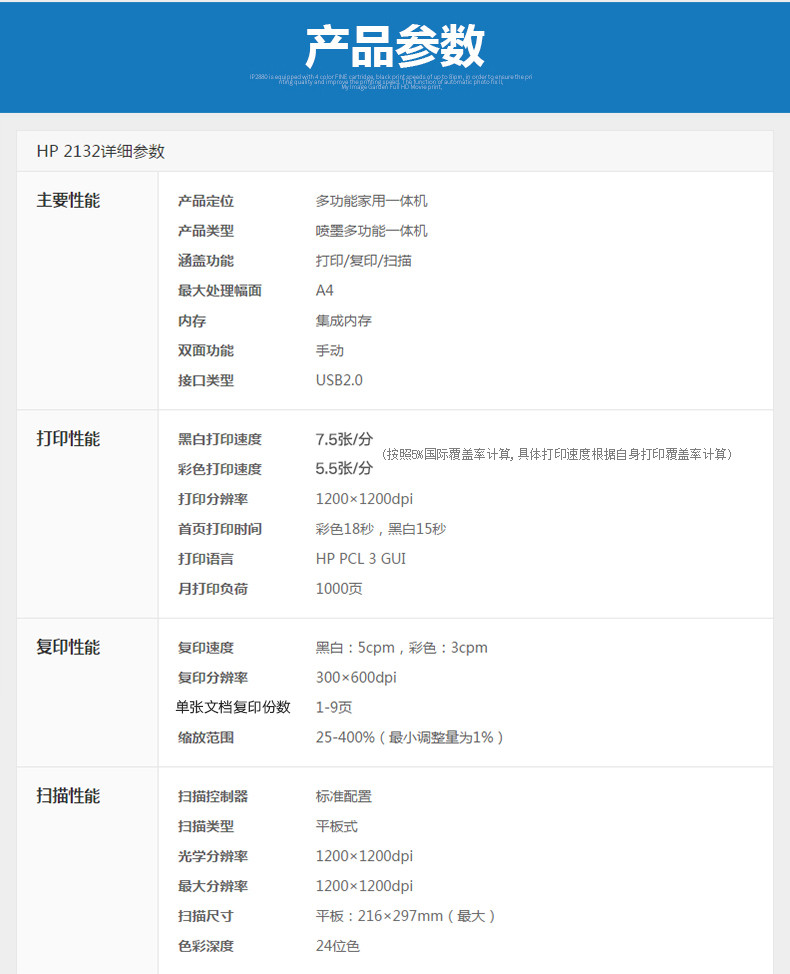Click the value 标准配置

pos(343,796)
